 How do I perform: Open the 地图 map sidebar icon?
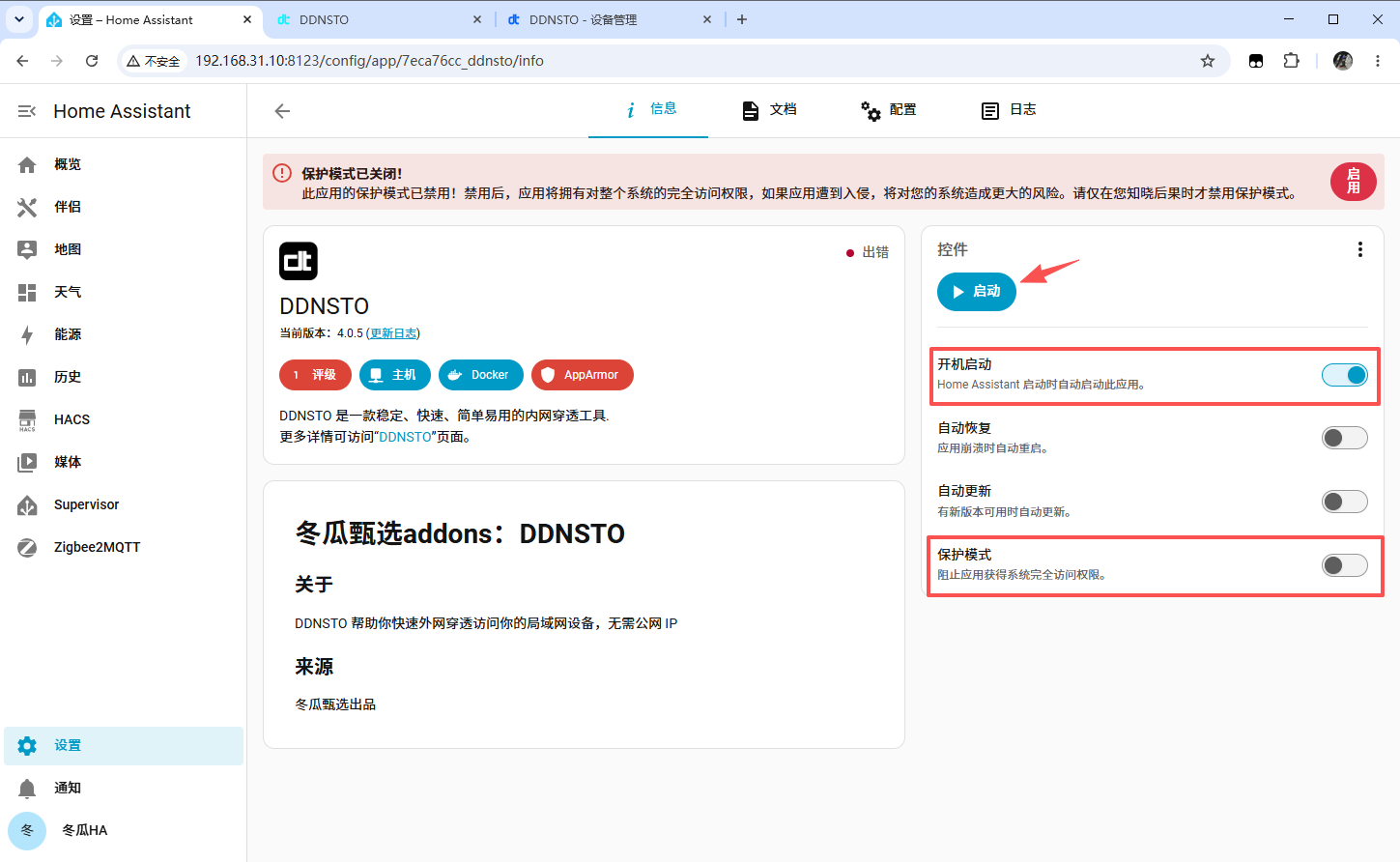[27, 249]
